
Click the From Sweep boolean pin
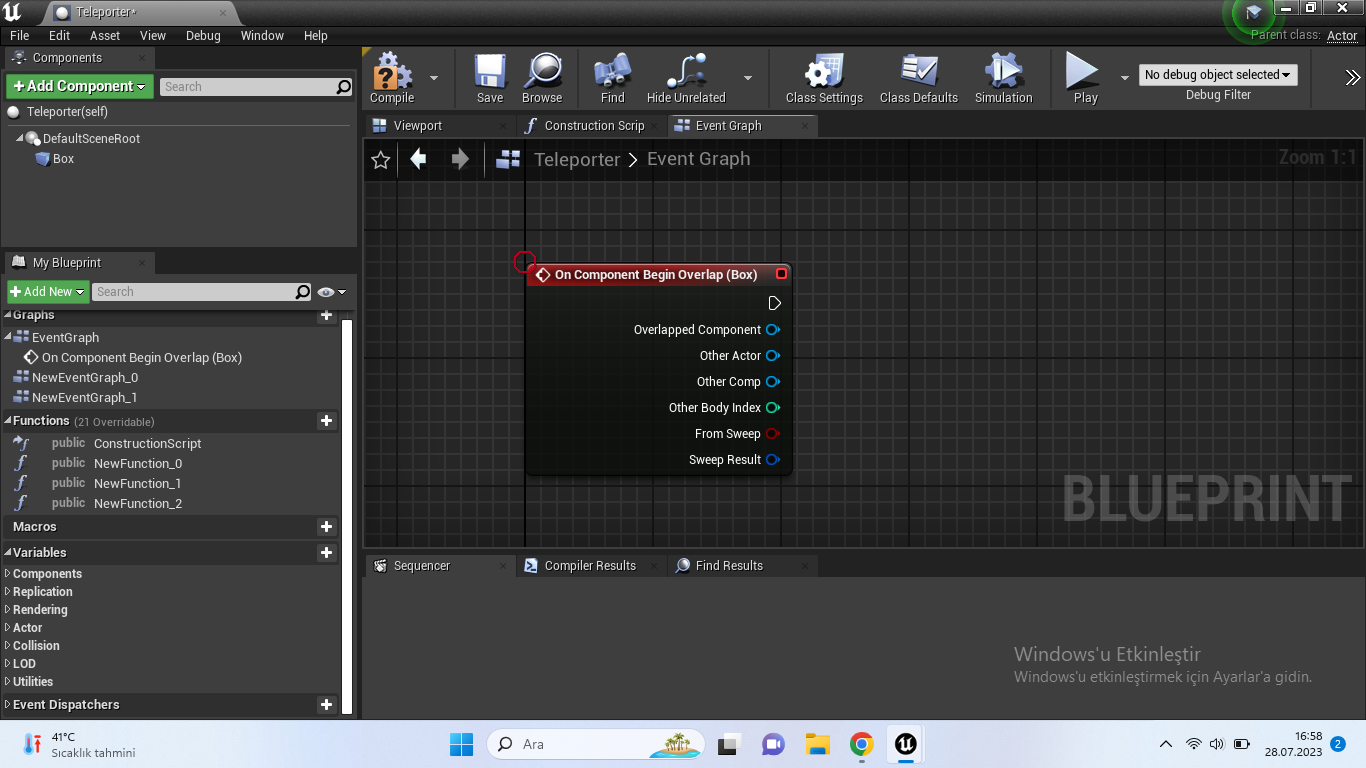point(773,434)
